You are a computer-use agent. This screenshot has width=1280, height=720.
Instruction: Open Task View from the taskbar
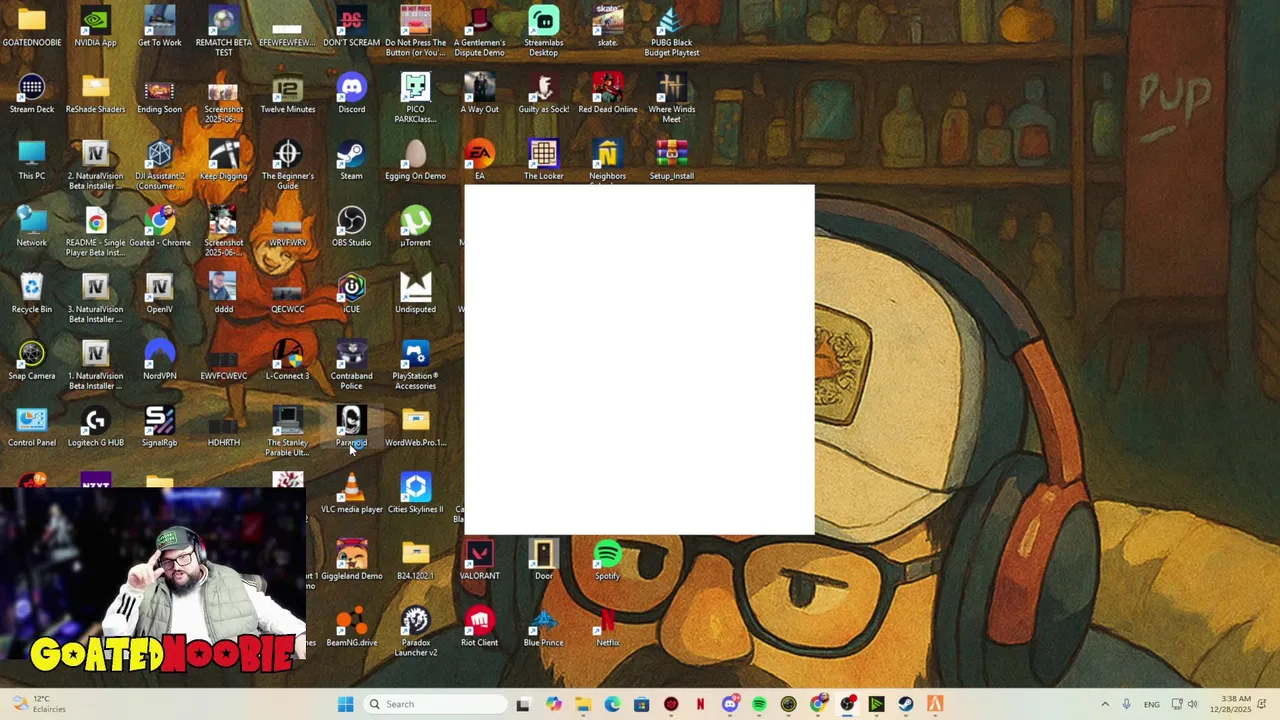tap(523, 704)
